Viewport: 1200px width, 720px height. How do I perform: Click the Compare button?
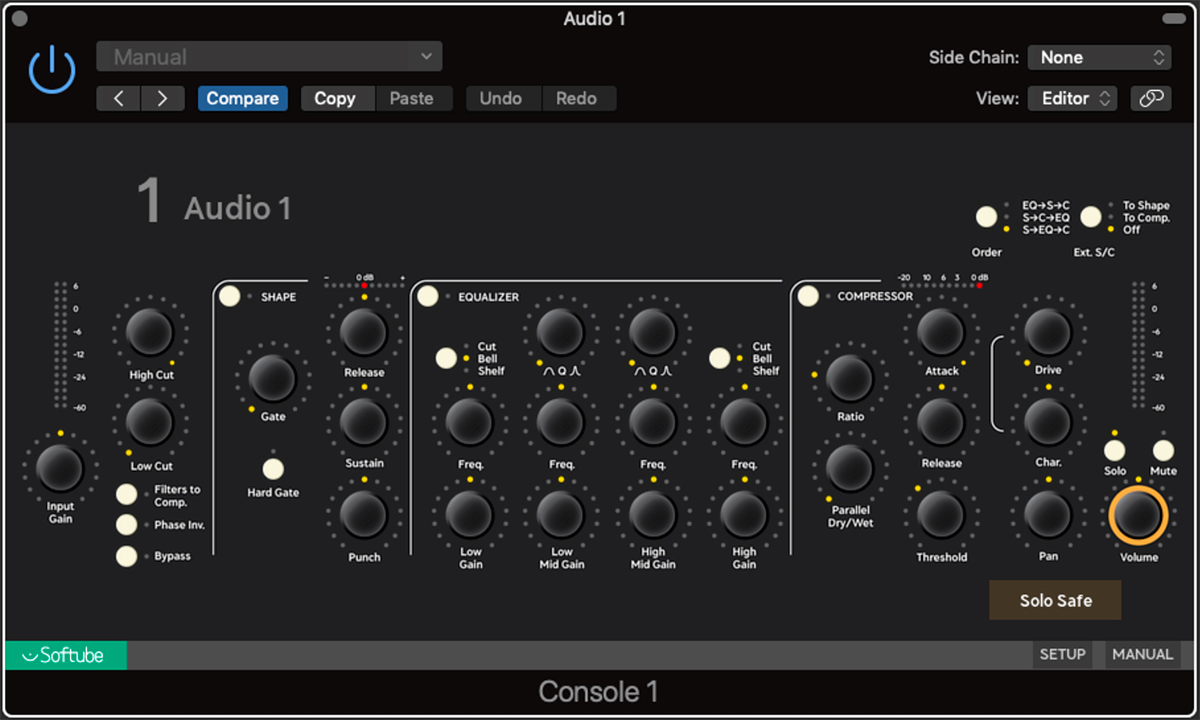[x=242, y=98]
